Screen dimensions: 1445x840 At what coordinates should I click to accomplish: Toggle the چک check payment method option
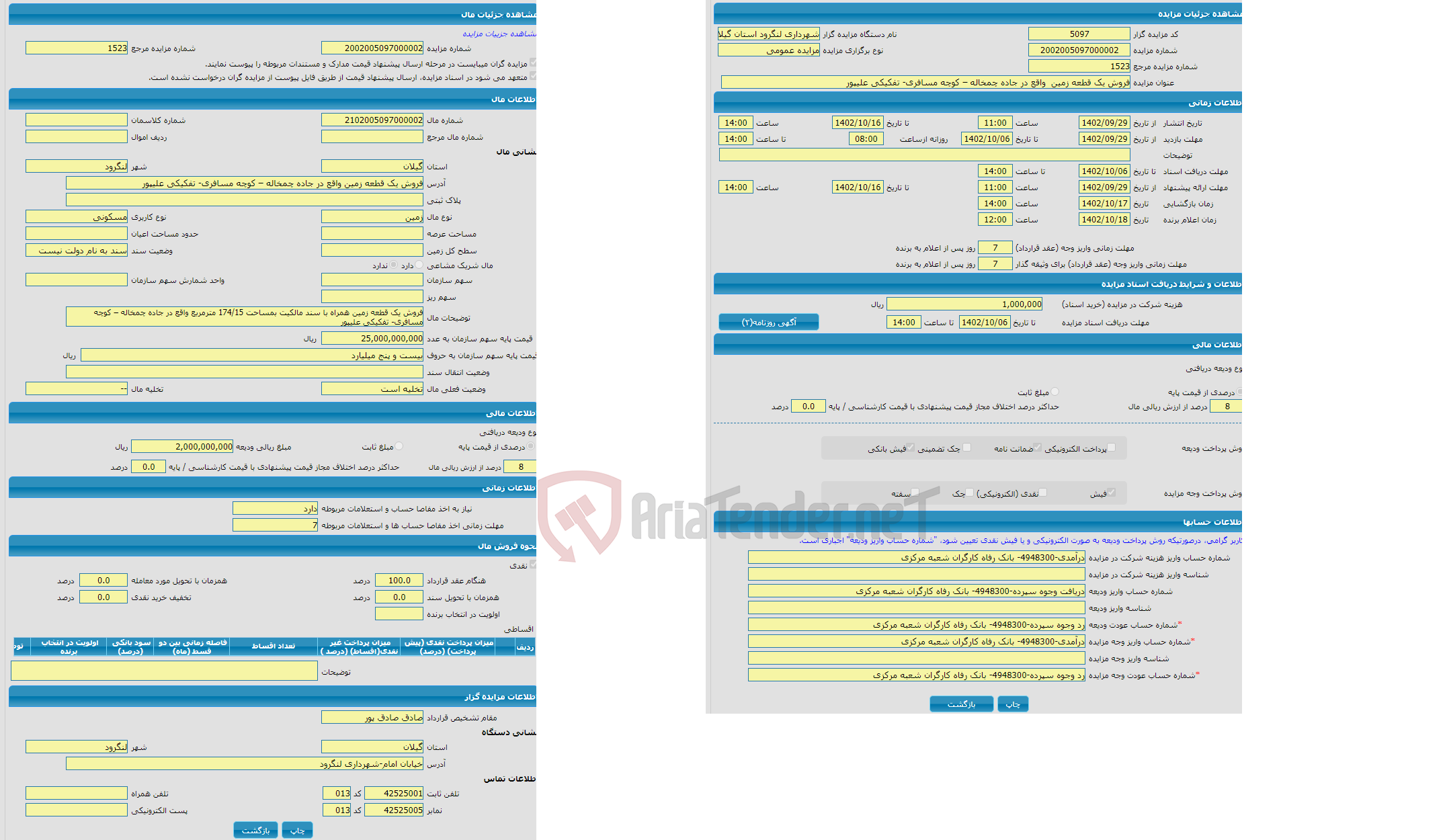coord(969,494)
